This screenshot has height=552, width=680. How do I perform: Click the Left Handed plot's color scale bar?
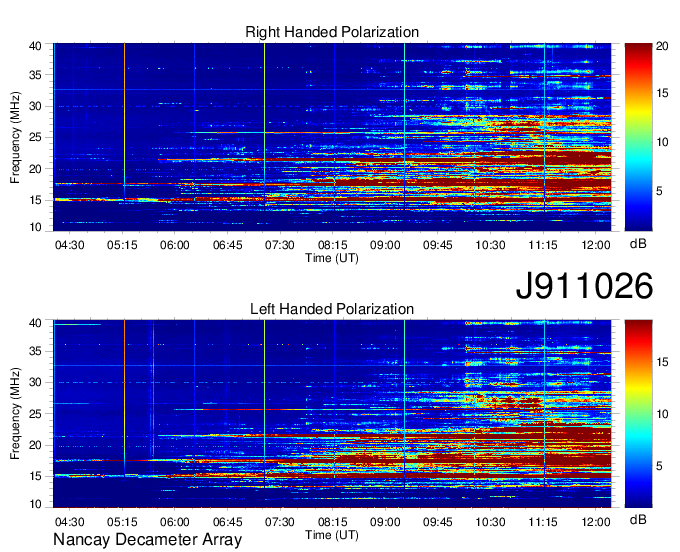tap(638, 414)
